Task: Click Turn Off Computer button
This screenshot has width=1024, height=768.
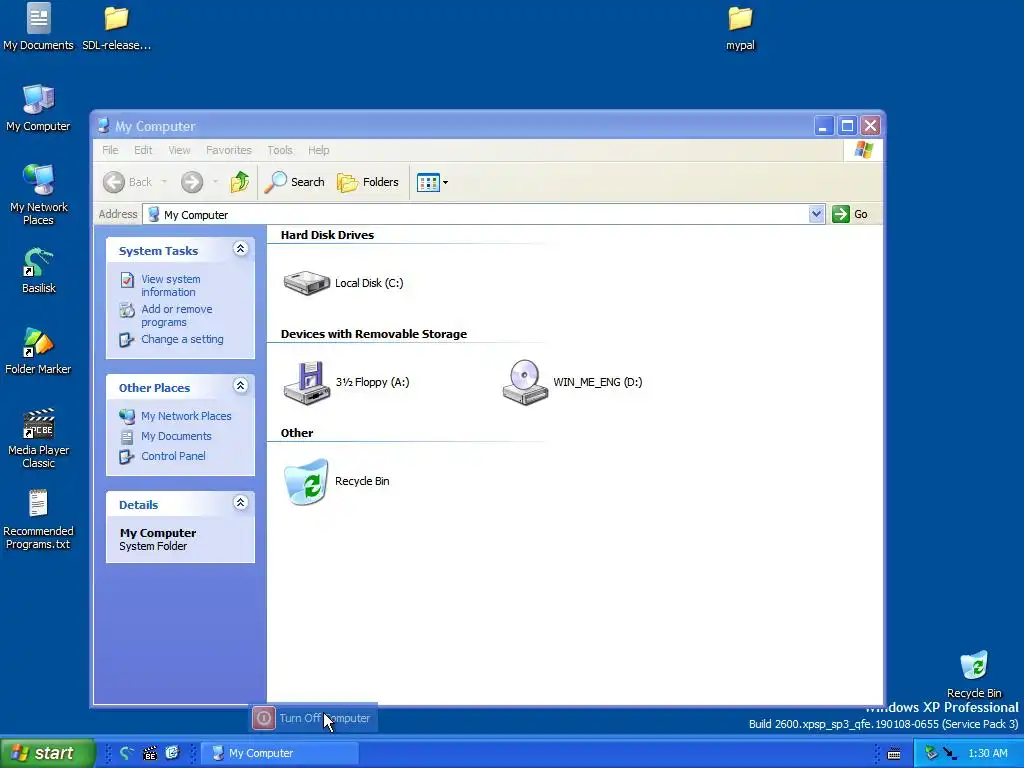Action: click(x=313, y=718)
